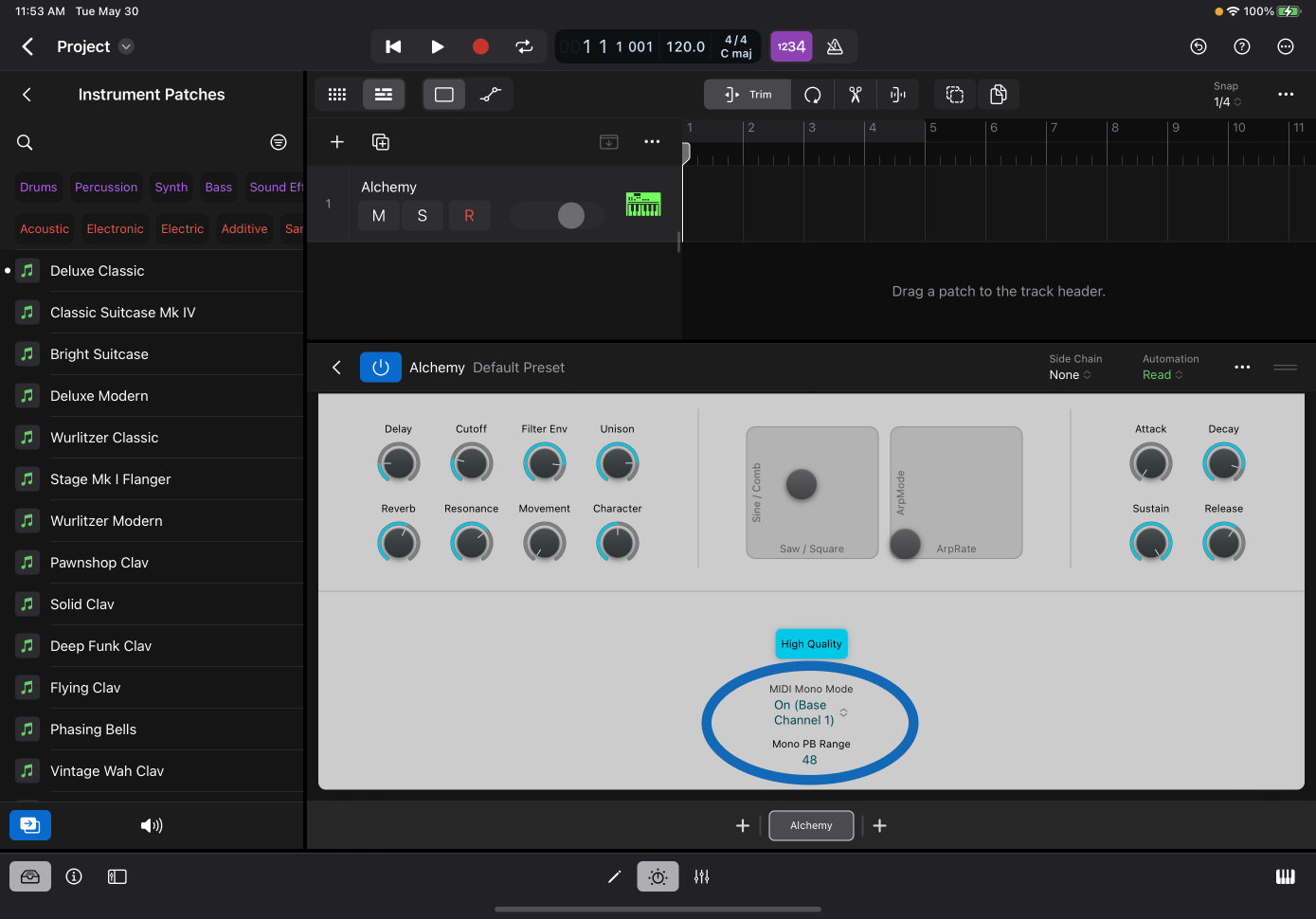Start playback with the Play button
Screen dimensions: 1316x919
(437, 46)
